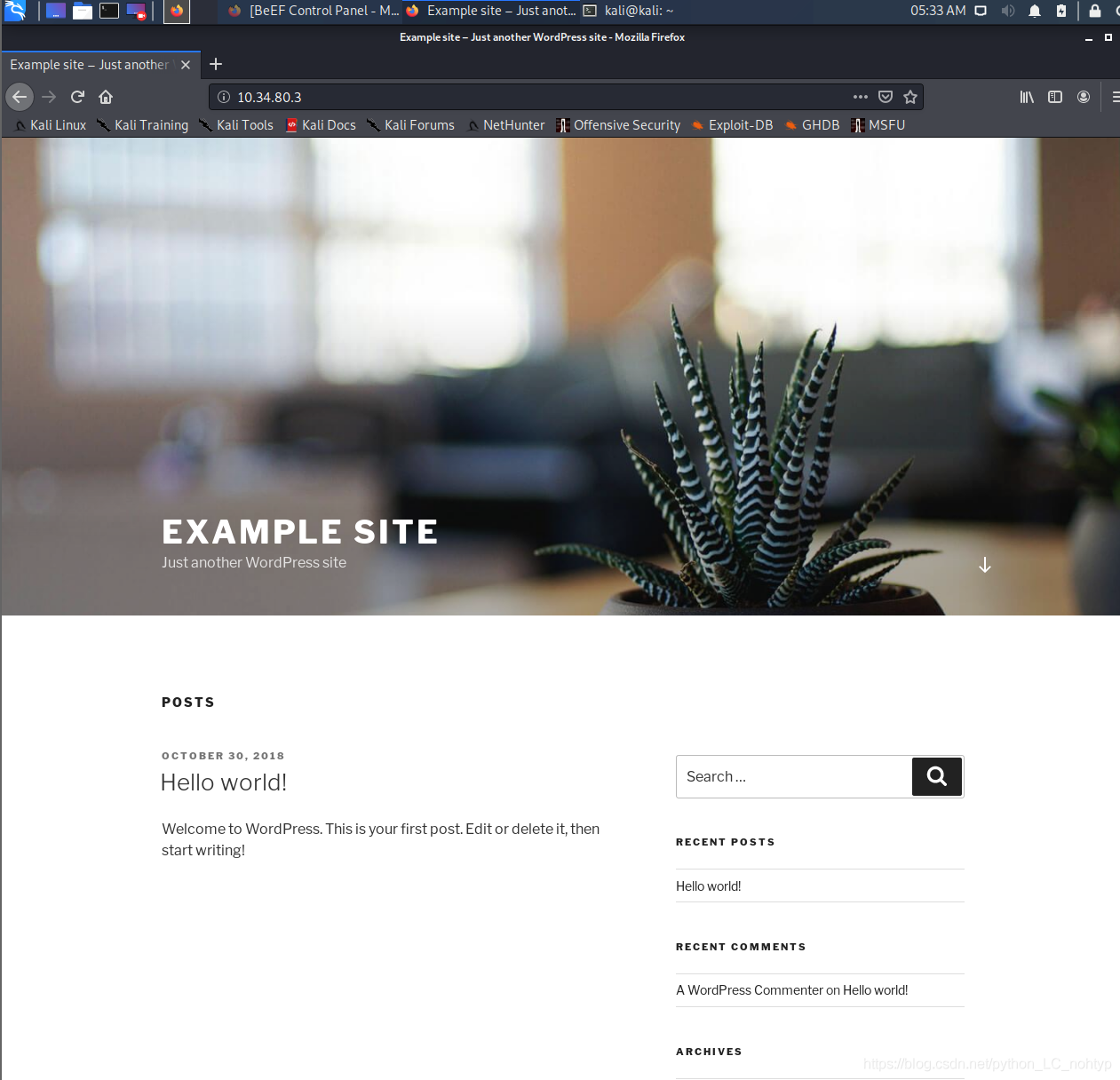Switch to the BeEF Control Panel window
Screen dimensions: 1120x1080
click(313, 11)
